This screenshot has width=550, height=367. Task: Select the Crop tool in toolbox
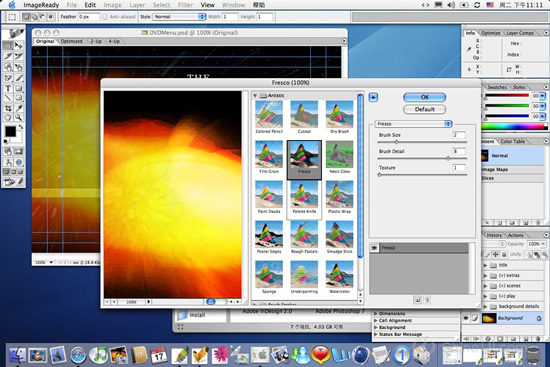click(8, 108)
